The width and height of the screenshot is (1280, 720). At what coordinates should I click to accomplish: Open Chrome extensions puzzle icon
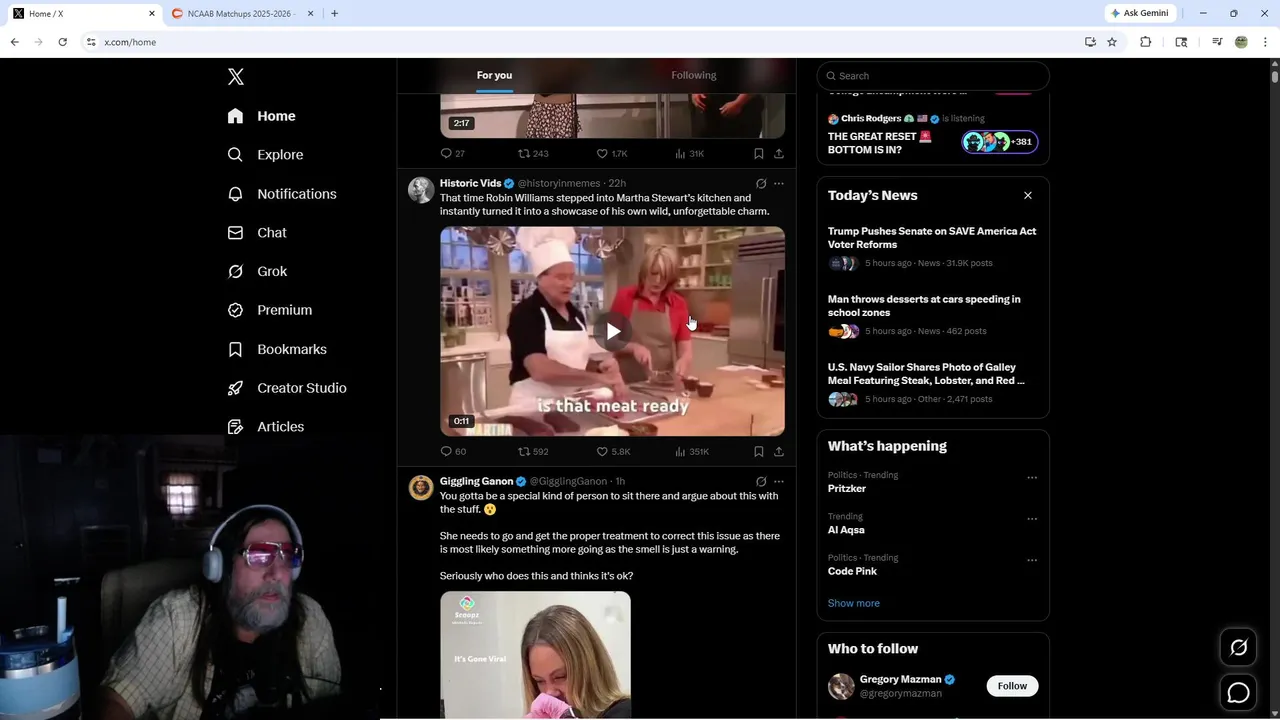point(1146,42)
